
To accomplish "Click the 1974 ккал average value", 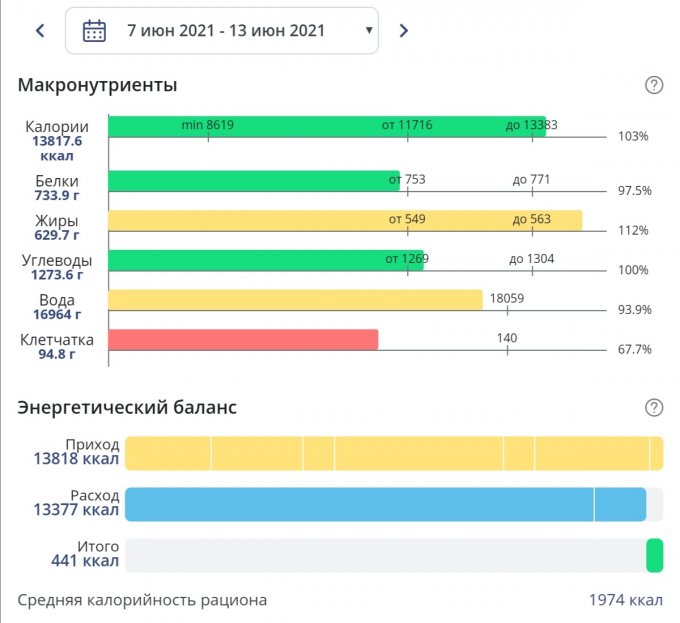I will 625,600.
